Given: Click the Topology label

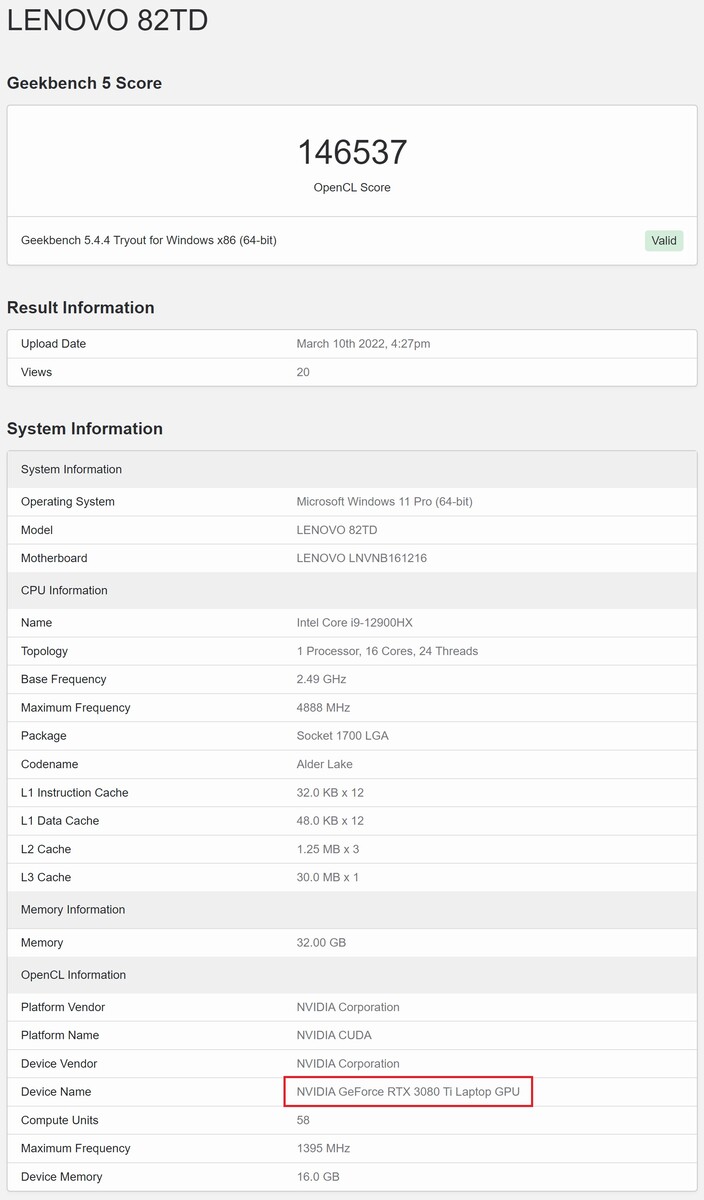Looking at the screenshot, I should tap(44, 651).
